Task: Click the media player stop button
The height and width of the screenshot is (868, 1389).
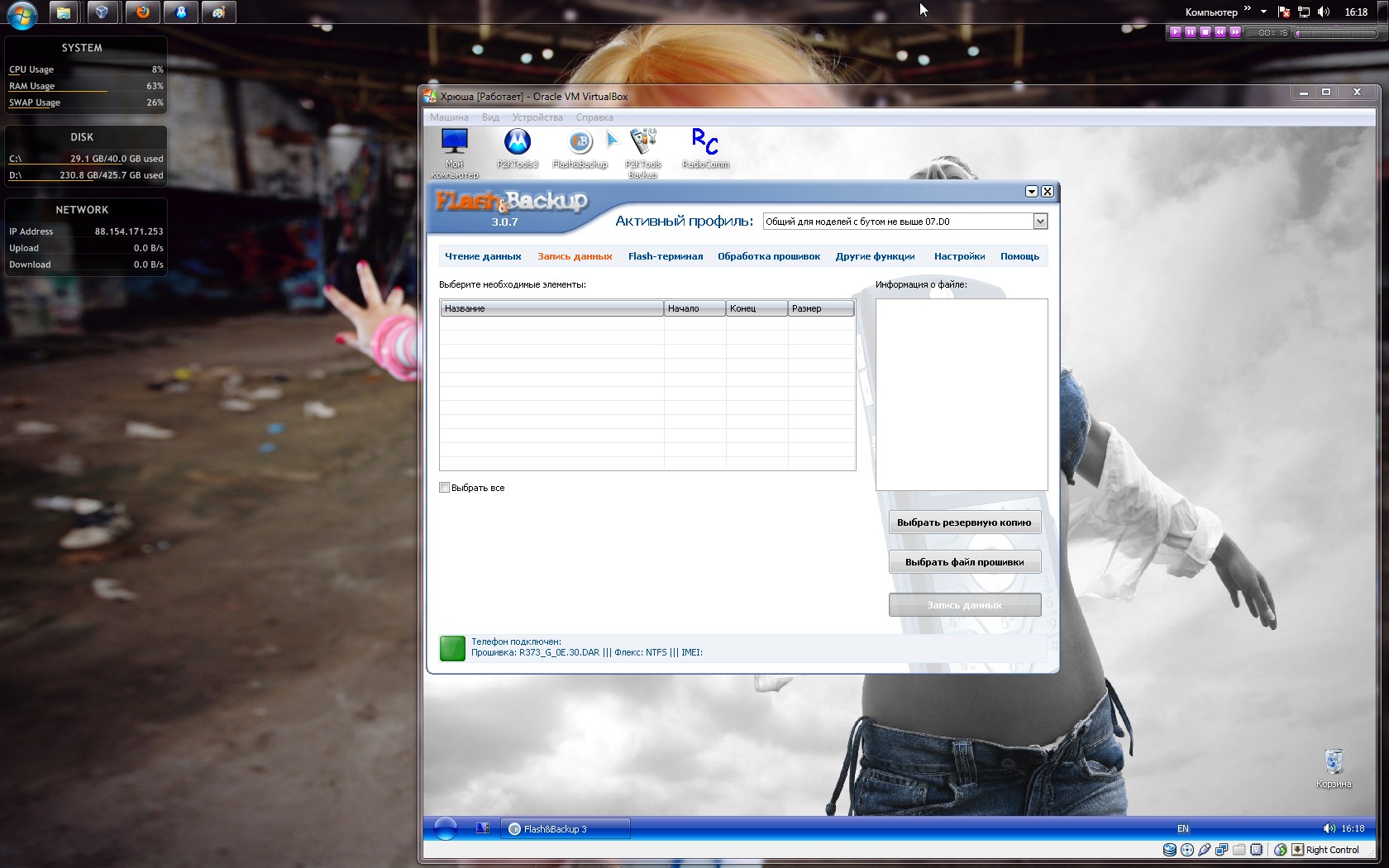Action: tap(1205, 32)
